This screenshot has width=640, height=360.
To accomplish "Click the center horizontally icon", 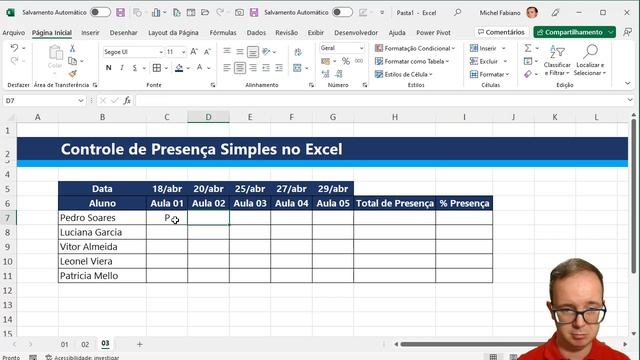I will tap(240, 68).
